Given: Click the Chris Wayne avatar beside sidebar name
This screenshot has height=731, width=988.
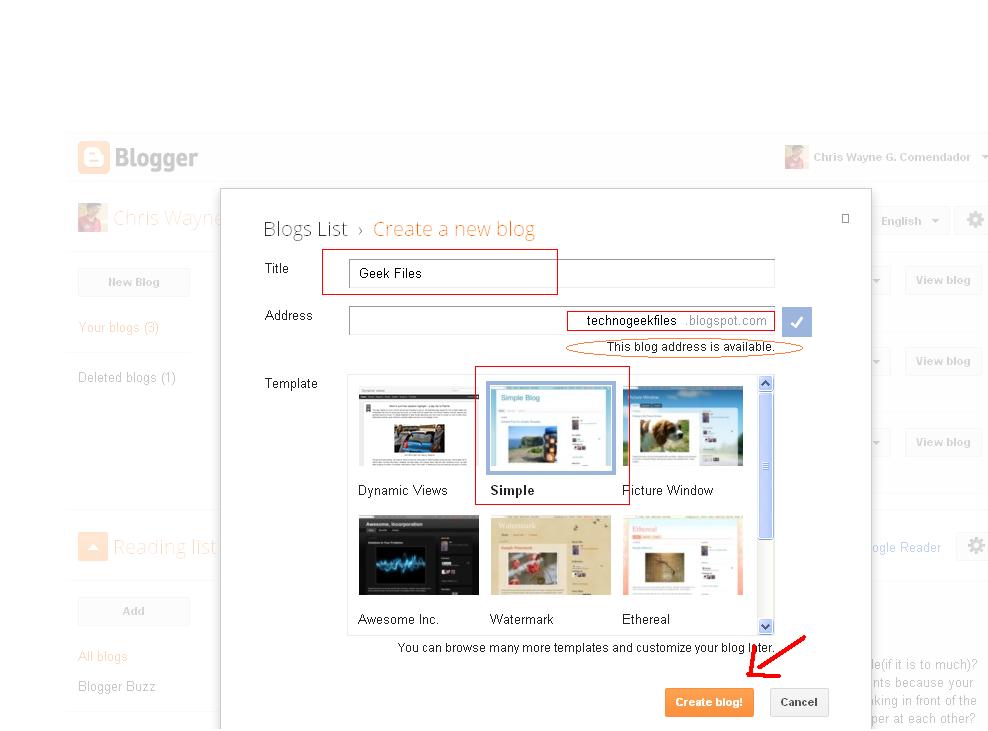Looking at the screenshot, I should [x=93, y=217].
